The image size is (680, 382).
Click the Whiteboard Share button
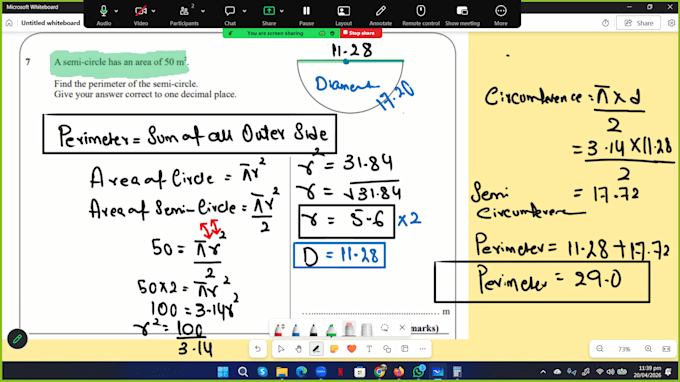[638, 23]
